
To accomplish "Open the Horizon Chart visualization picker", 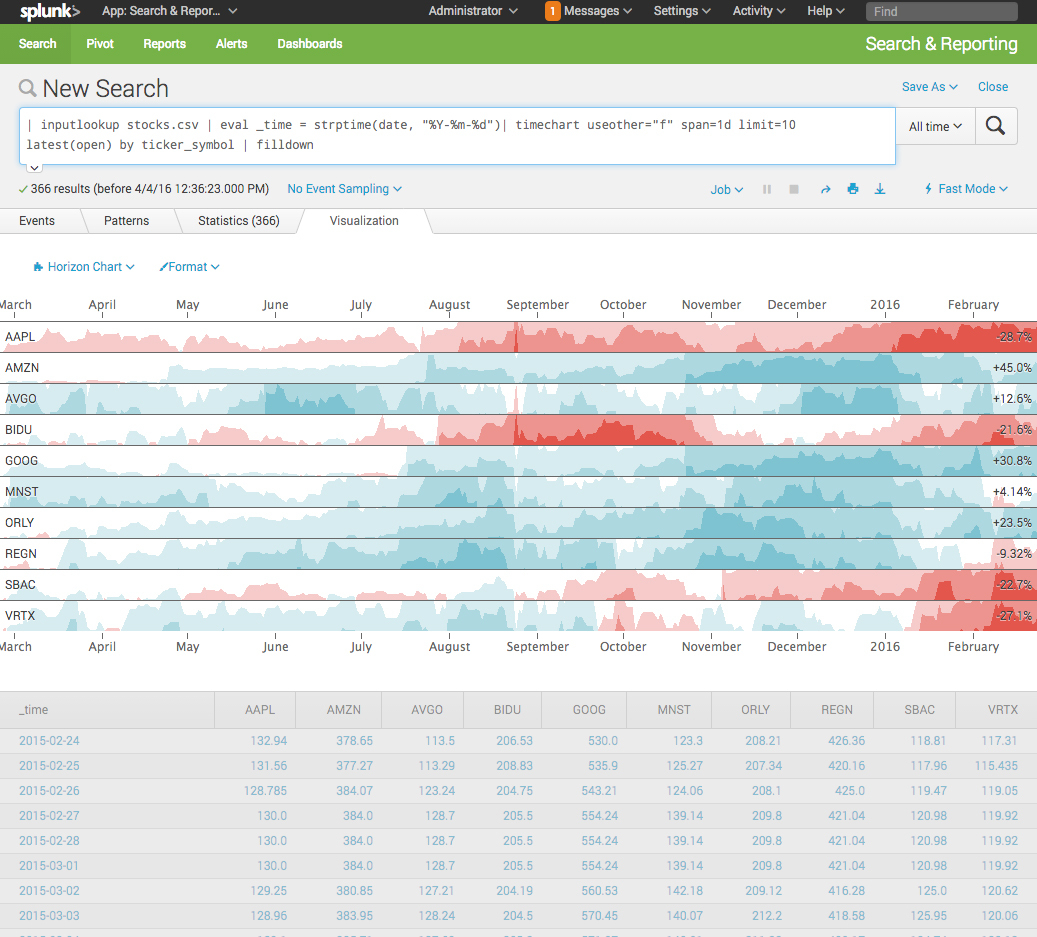I will [84, 267].
